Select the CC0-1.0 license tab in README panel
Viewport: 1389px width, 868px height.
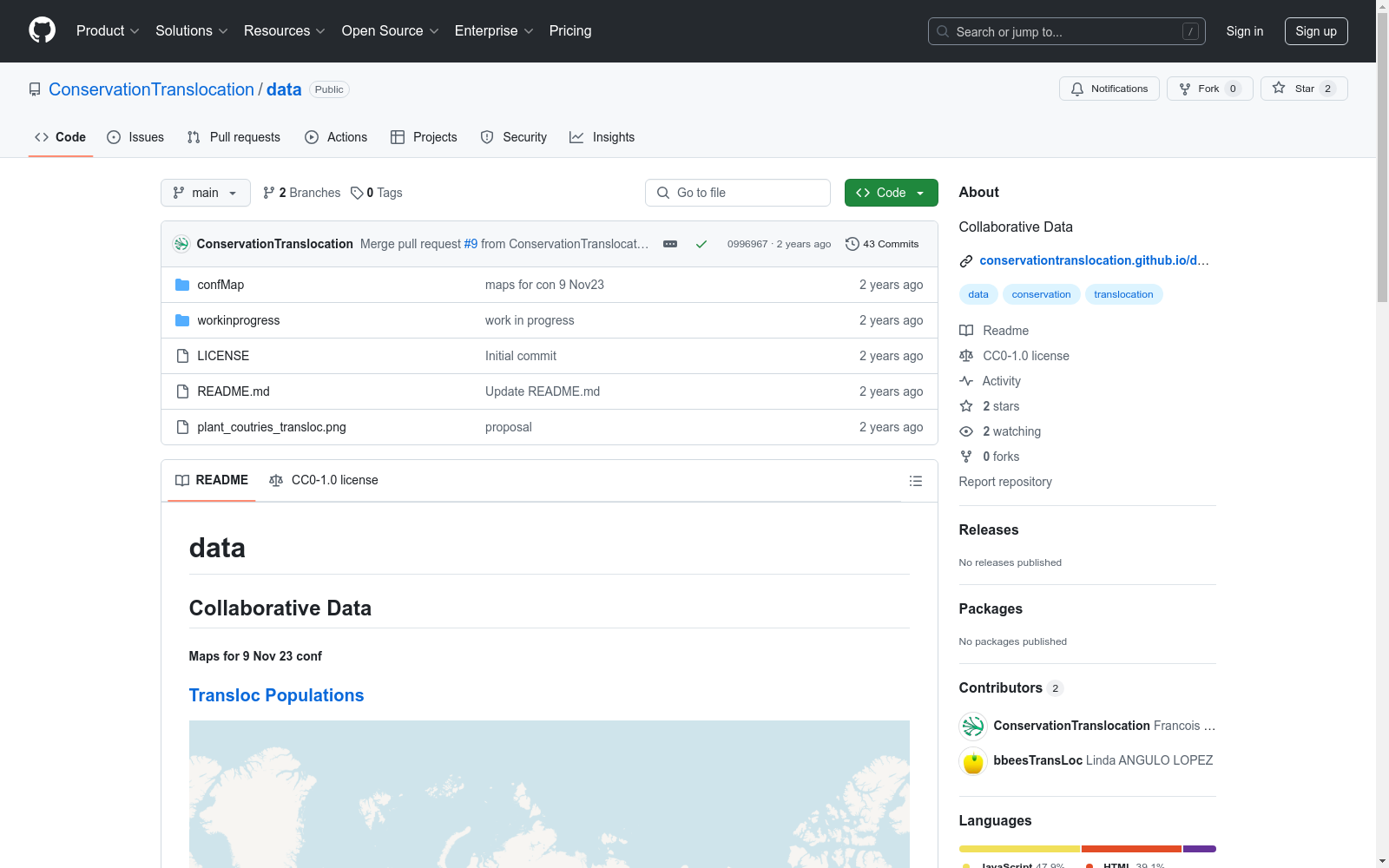pyautogui.click(x=324, y=480)
